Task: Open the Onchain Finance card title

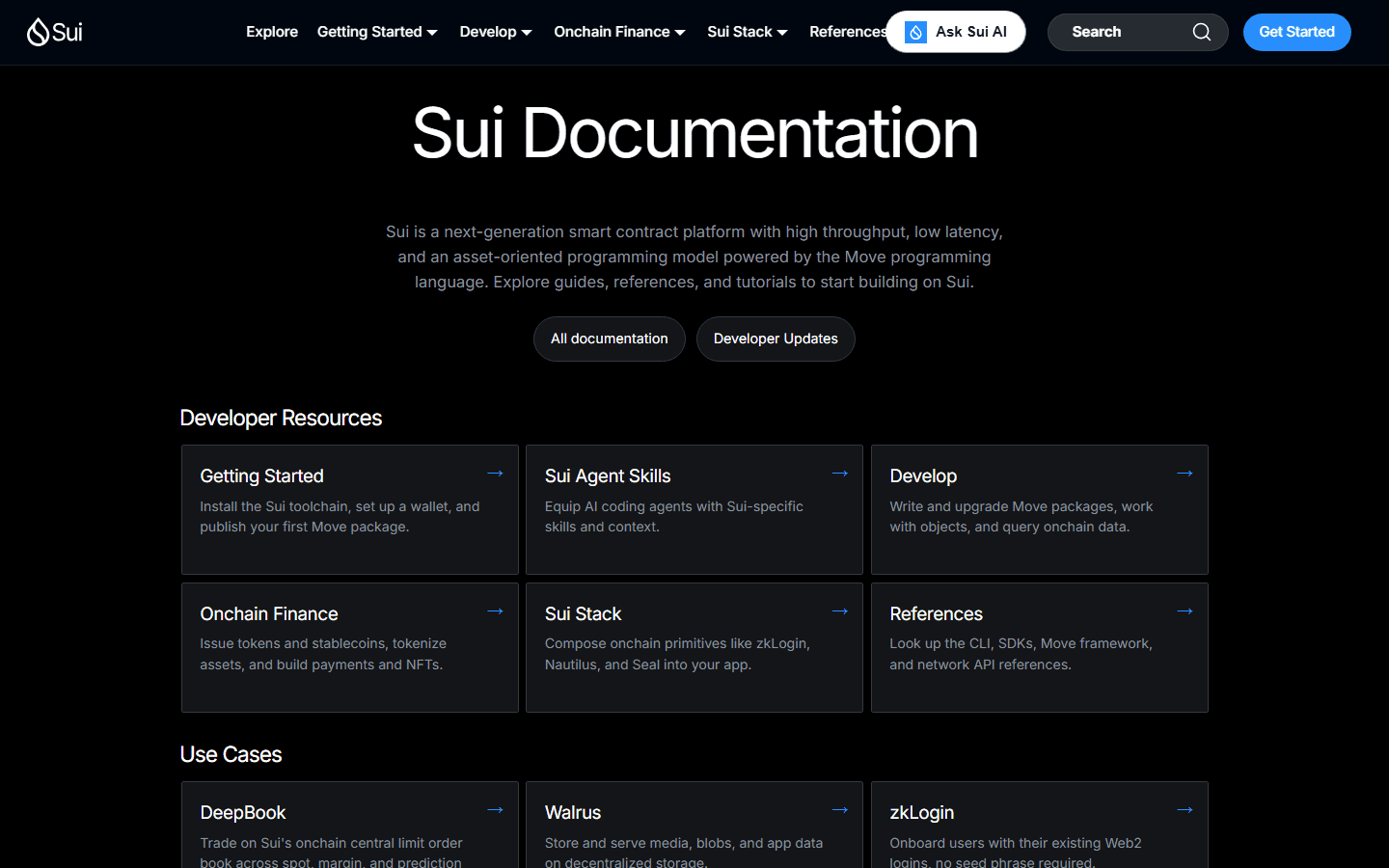Action: click(269, 613)
